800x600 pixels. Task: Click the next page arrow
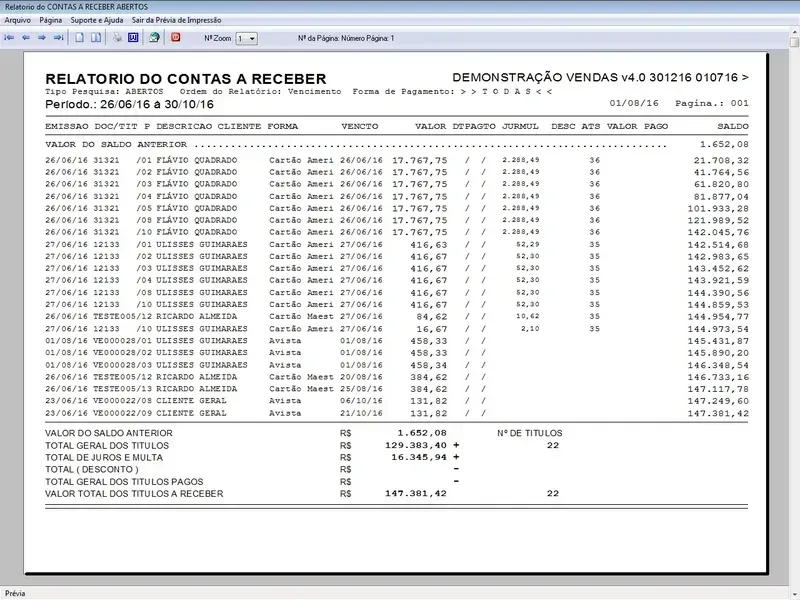pyautogui.click(x=42, y=38)
